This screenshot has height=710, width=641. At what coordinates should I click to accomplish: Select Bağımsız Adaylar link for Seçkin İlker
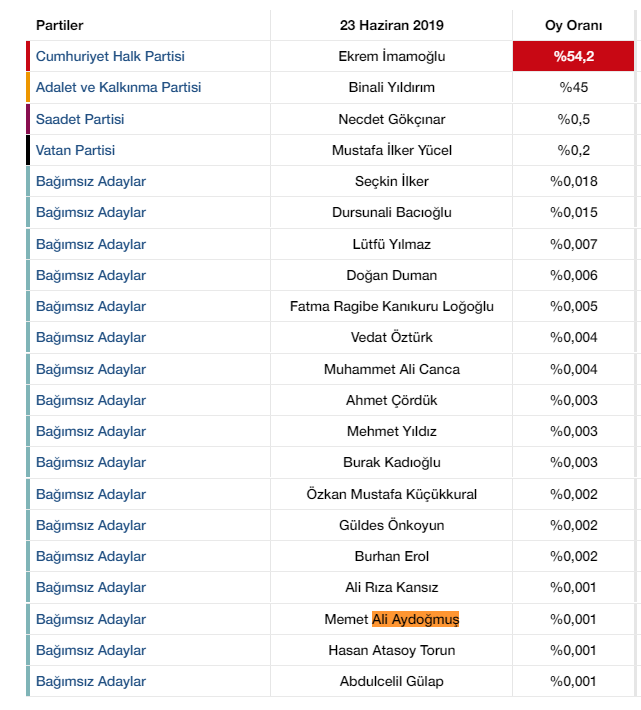pyautogui.click(x=91, y=181)
